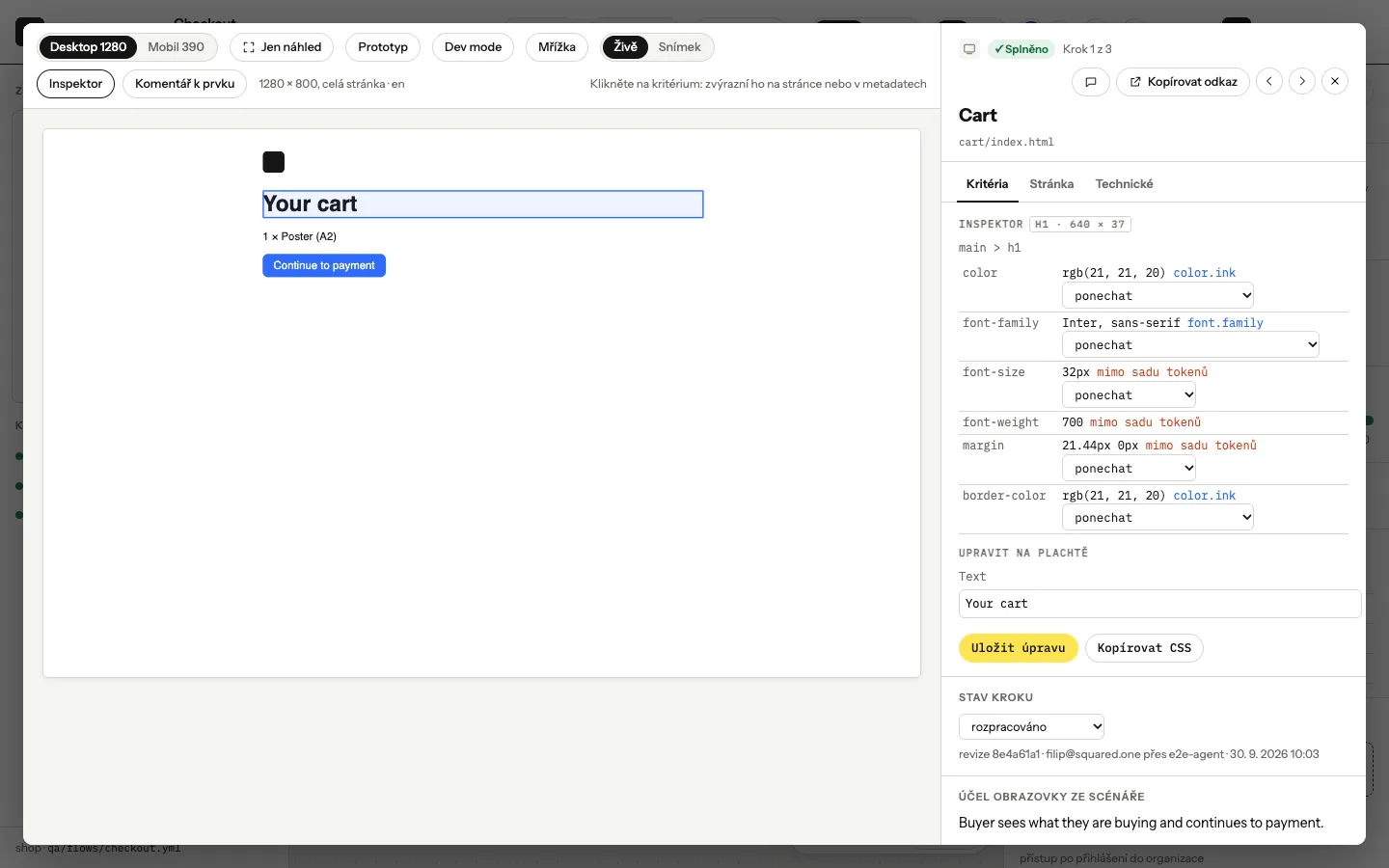Click Kopírovat odkaz with external-link icon

1184,82
